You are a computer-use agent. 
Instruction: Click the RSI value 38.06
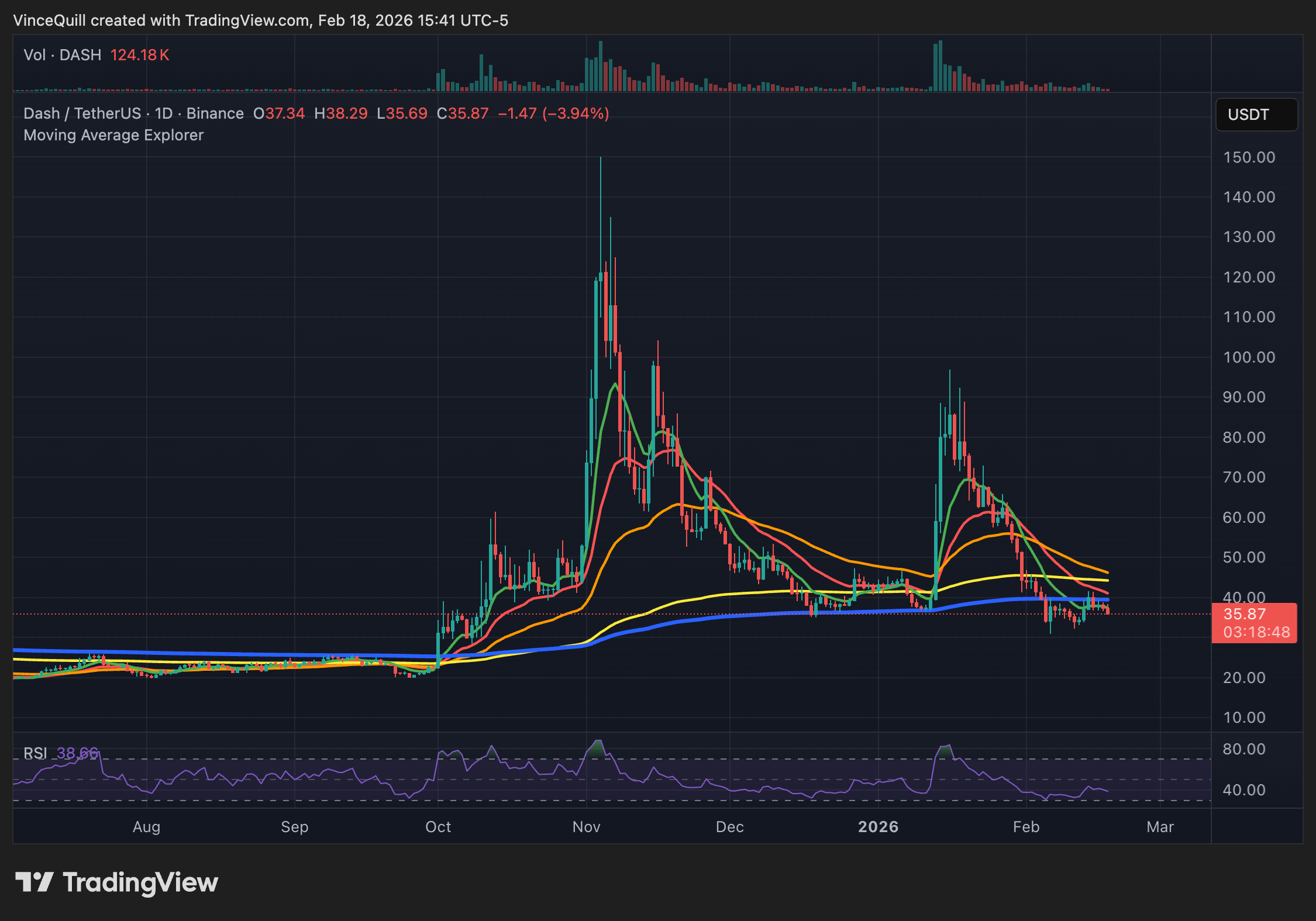coord(77,753)
